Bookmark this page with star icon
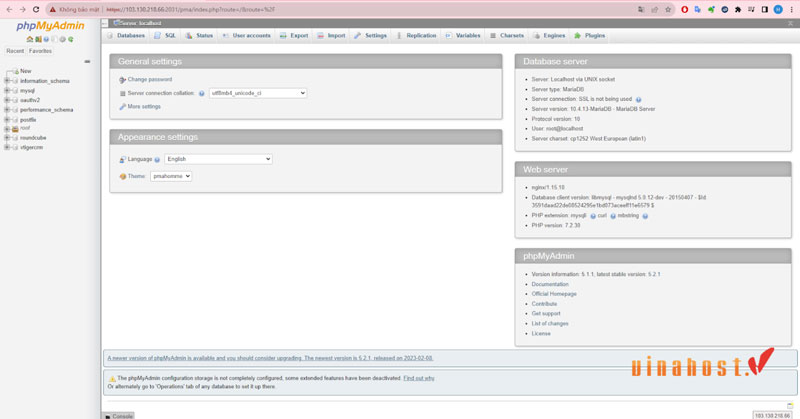The height and width of the screenshot is (419, 800). (668, 10)
